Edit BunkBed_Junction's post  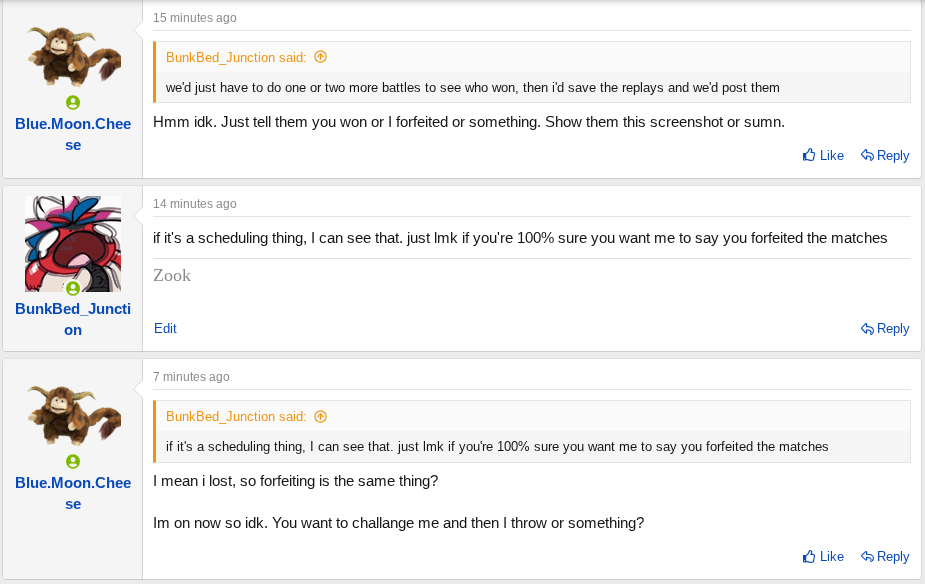point(165,328)
